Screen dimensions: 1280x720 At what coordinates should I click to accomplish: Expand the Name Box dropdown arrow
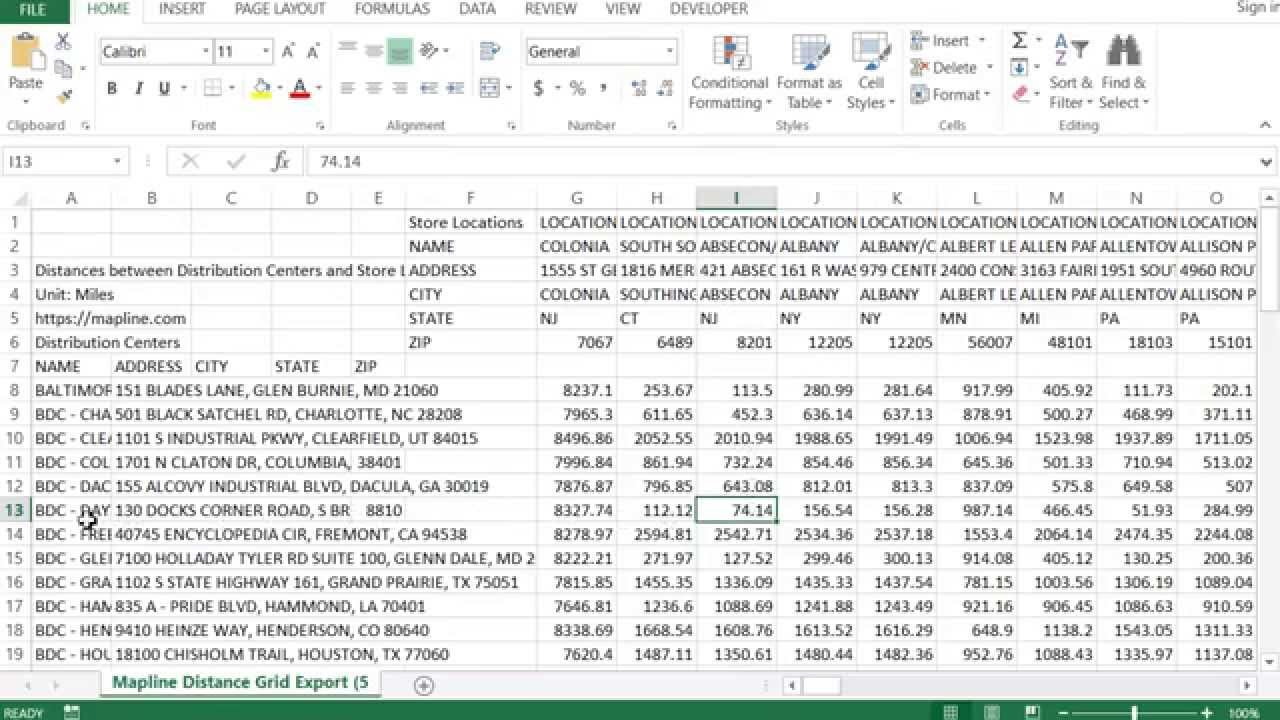point(117,161)
